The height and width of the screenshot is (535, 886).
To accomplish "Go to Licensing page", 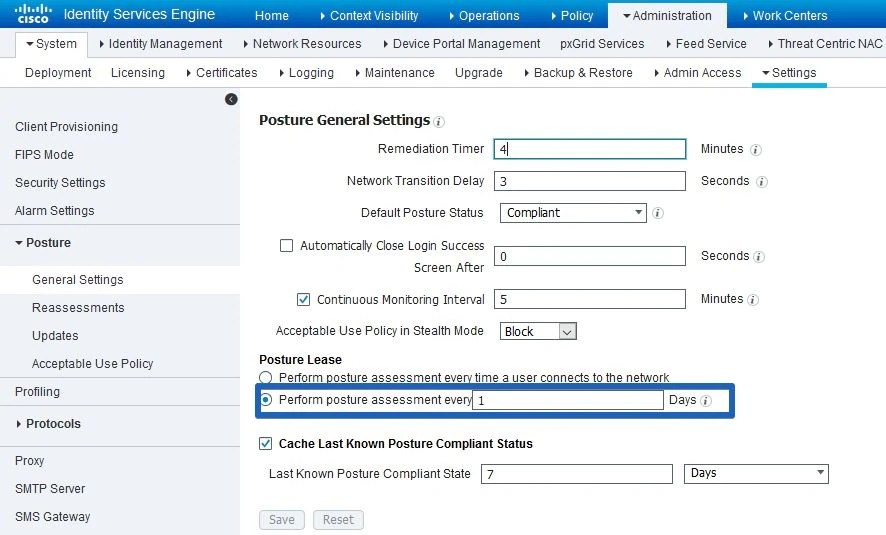I will click(x=138, y=73).
